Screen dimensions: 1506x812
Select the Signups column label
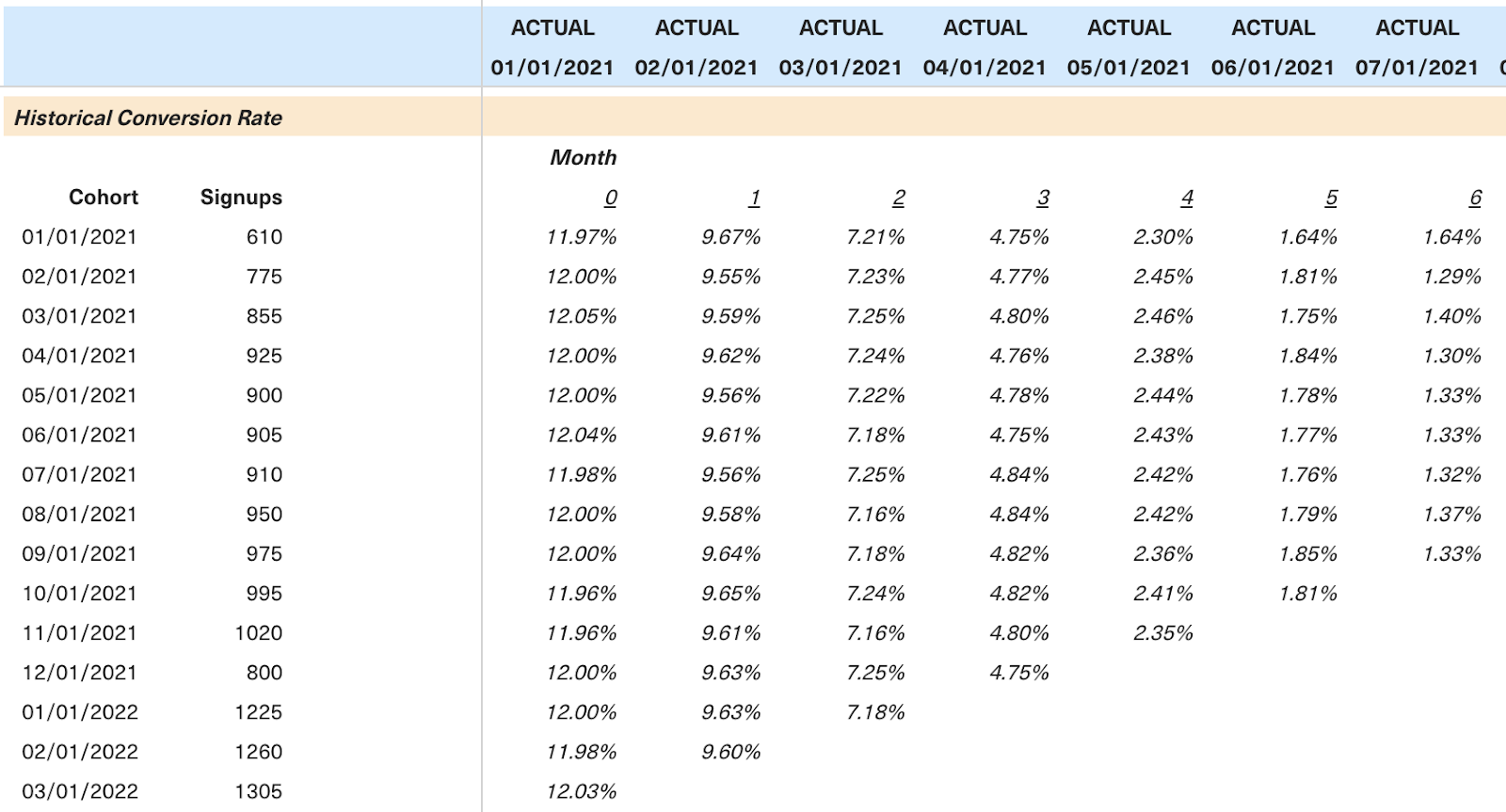coord(241,198)
